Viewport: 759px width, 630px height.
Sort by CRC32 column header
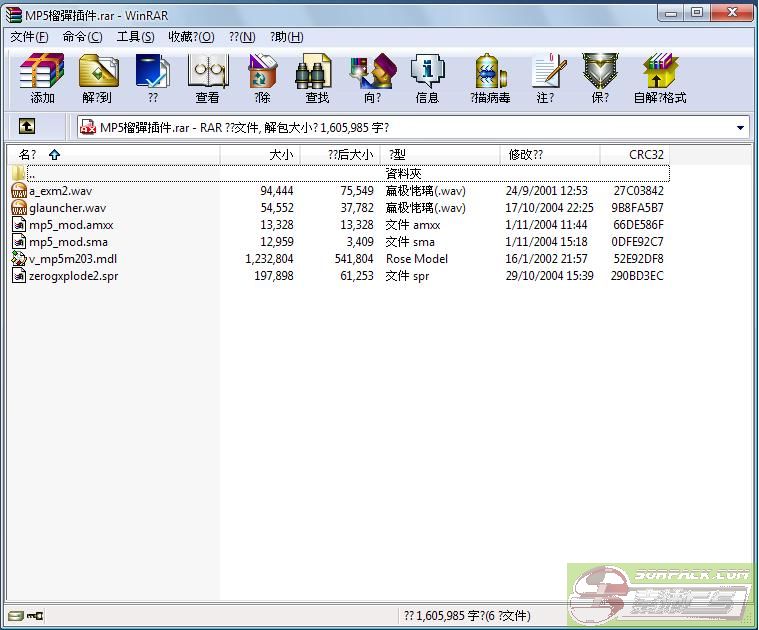click(635, 155)
